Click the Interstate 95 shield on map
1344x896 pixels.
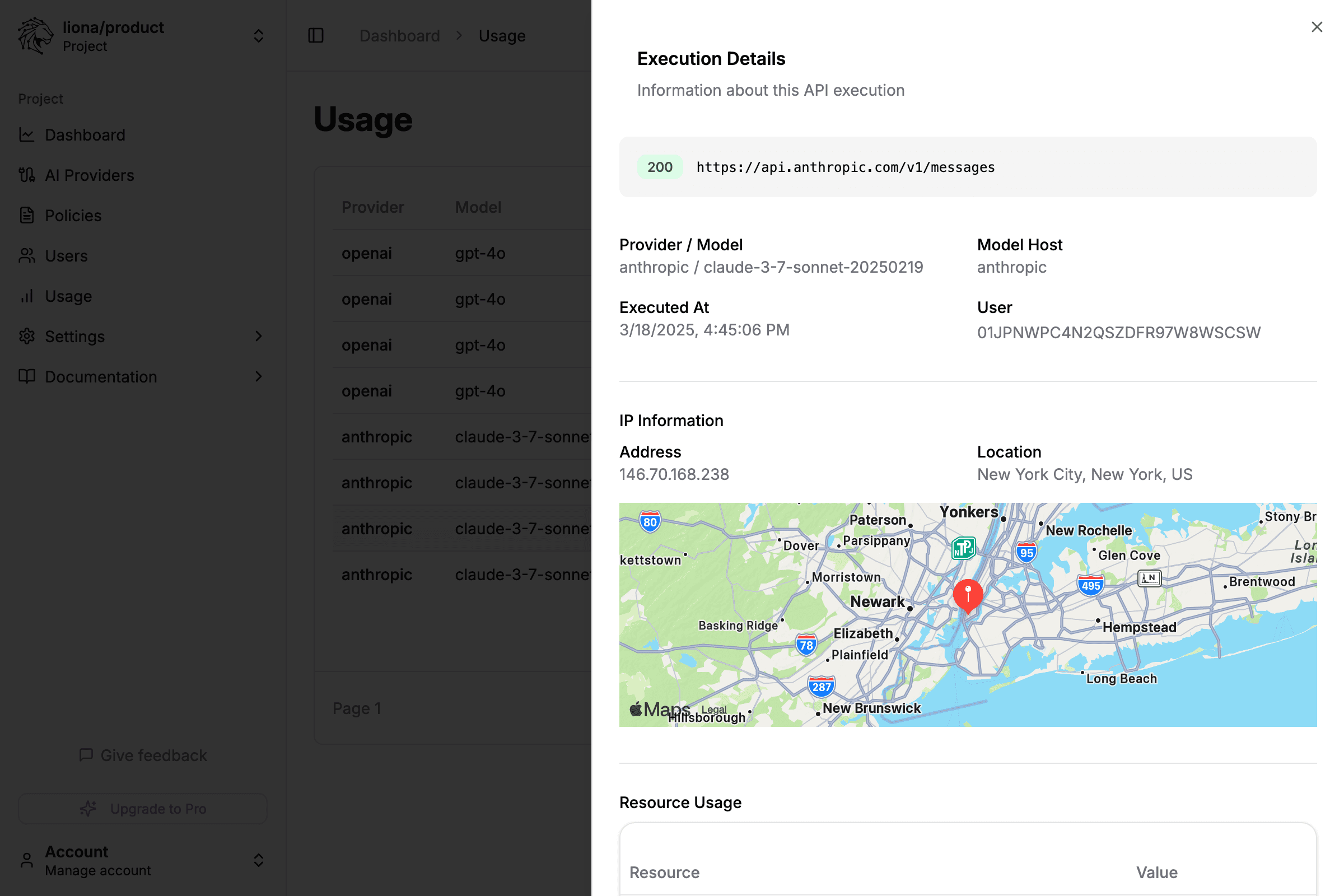(1026, 552)
